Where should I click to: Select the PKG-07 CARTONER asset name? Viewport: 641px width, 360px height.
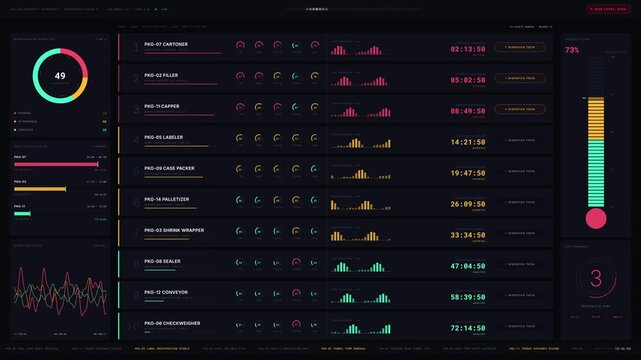[166, 44]
